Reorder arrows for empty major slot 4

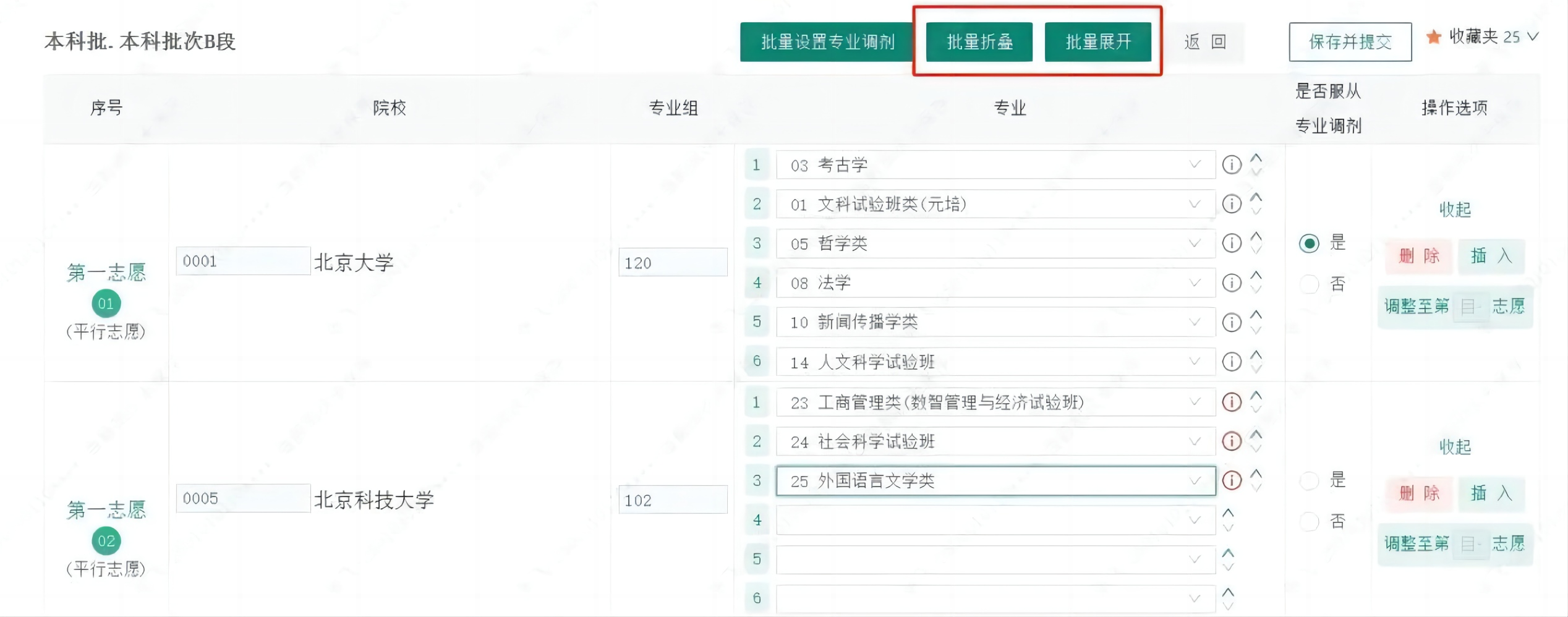[1228, 520]
